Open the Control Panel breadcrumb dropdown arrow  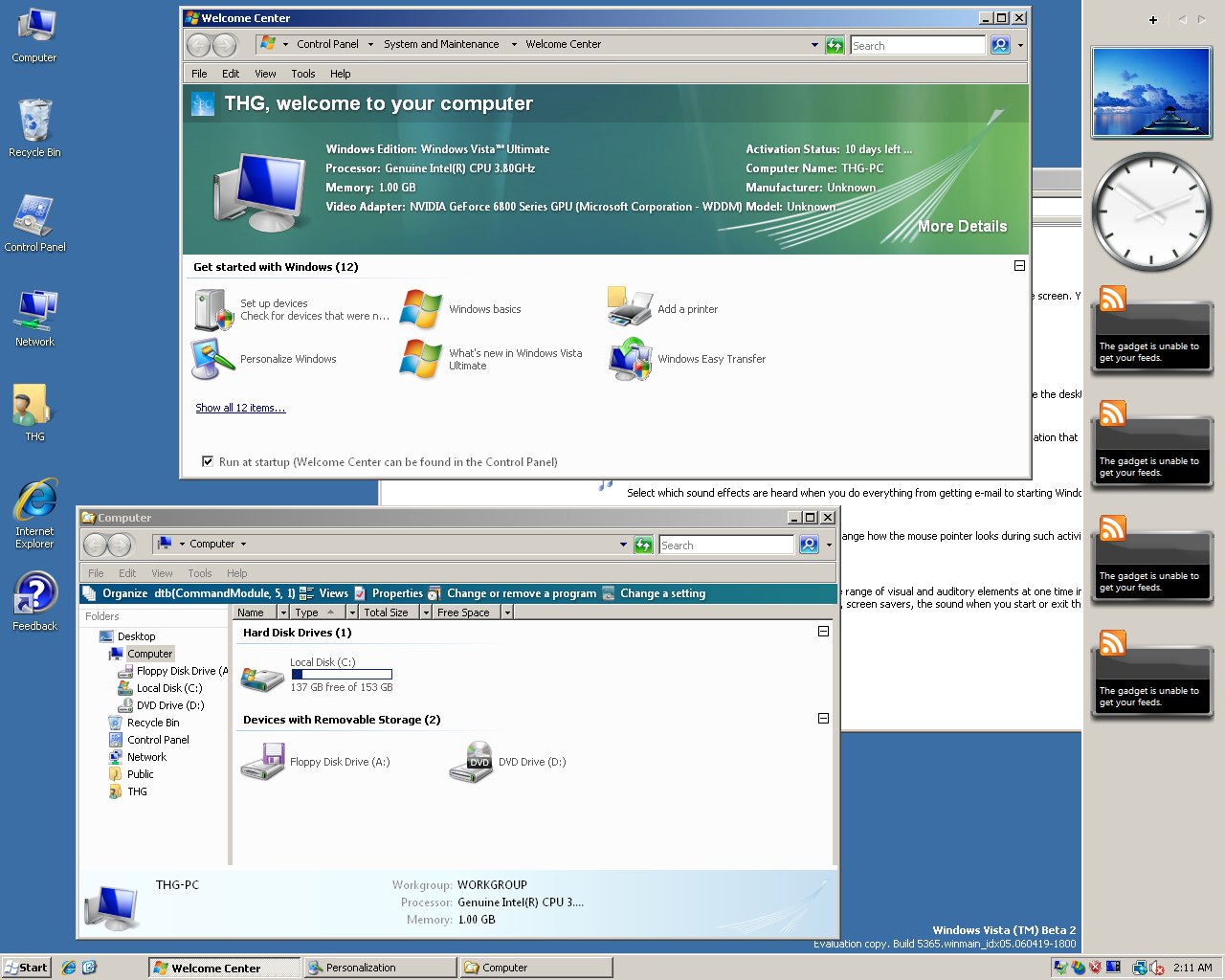(371, 44)
